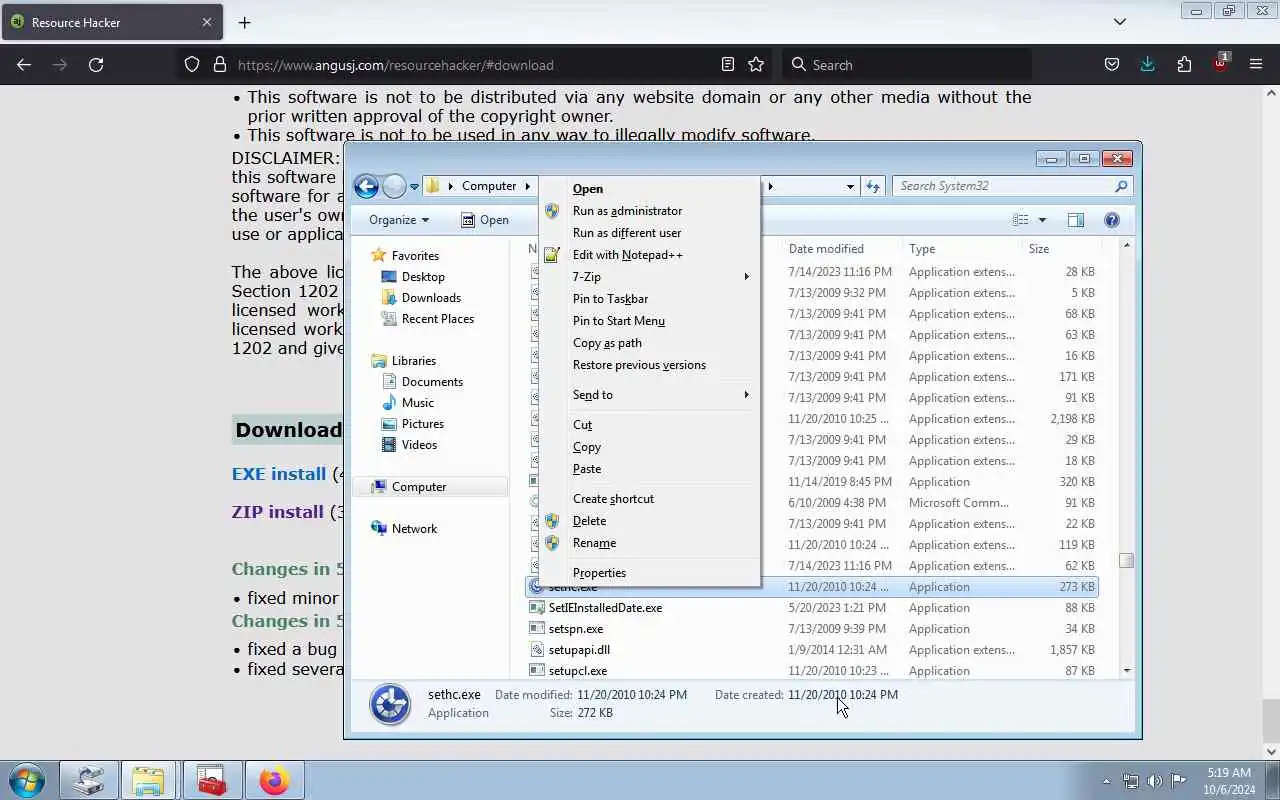Click Firefox back arrow button
1280x800 pixels.
[24, 64]
